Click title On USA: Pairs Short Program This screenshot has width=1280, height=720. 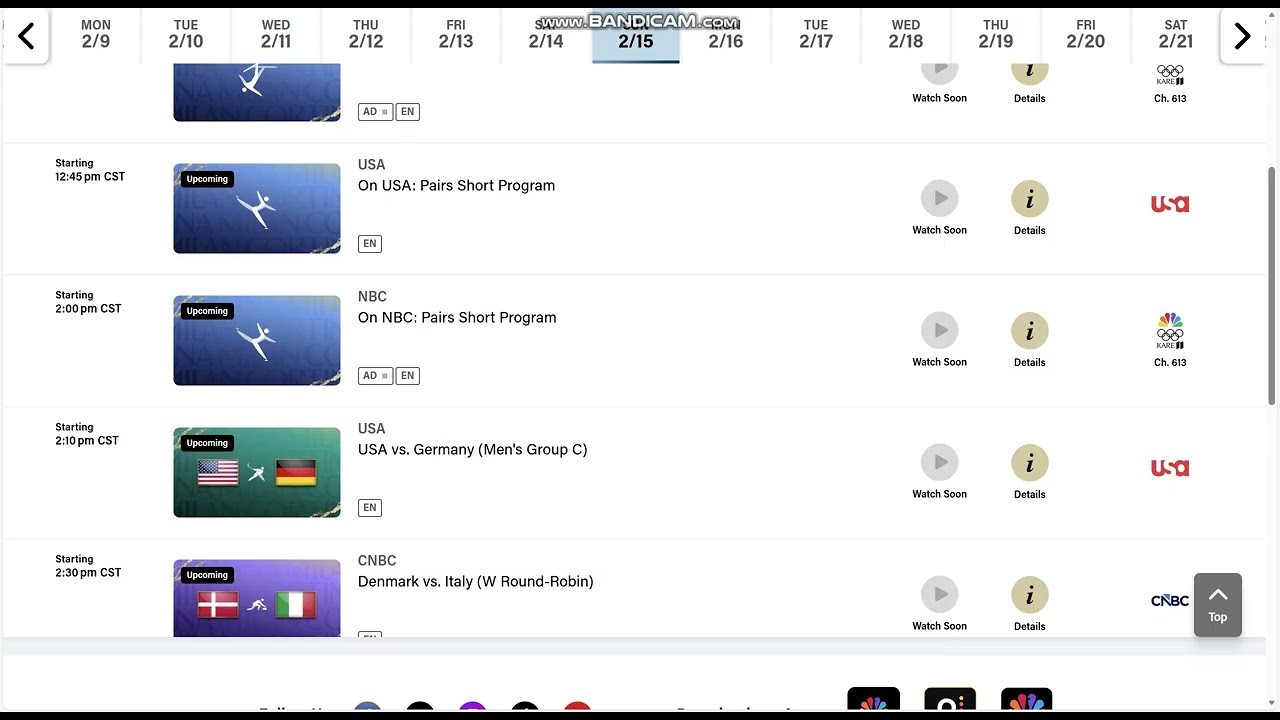point(456,186)
